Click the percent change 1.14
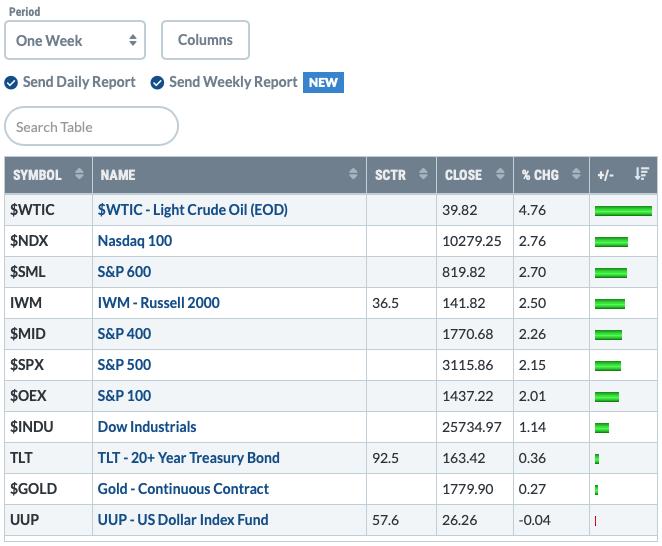Image resolution: width=662 pixels, height=546 pixels. [x=532, y=427]
